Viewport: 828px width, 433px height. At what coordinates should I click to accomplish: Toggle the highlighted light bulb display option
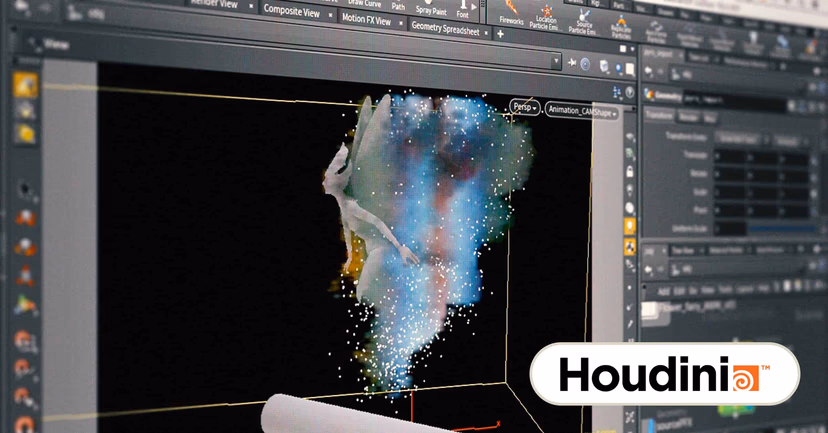click(629, 227)
